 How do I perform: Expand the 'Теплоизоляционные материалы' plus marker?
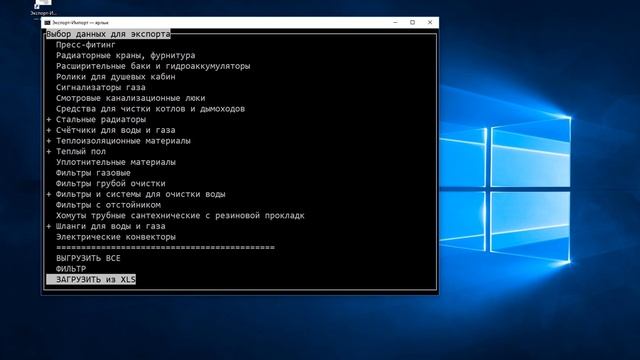point(49,141)
